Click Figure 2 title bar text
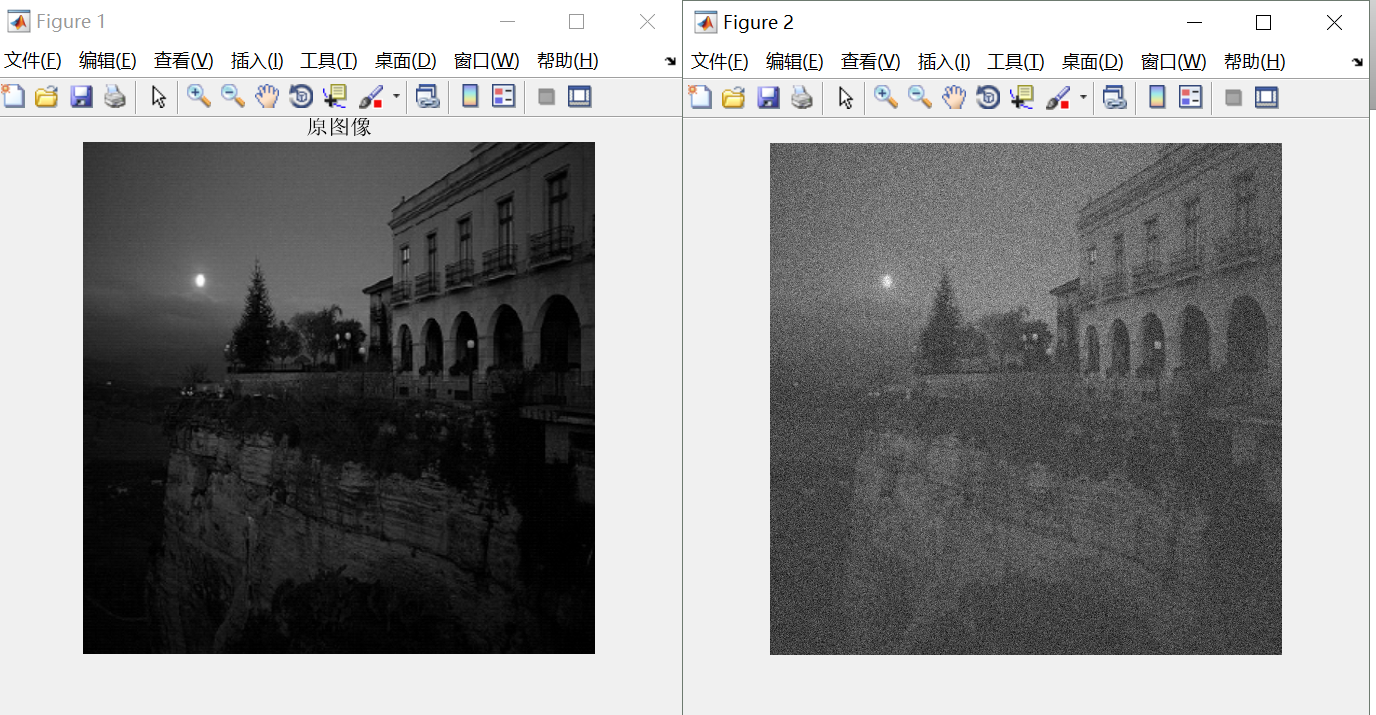 click(x=758, y=22)
